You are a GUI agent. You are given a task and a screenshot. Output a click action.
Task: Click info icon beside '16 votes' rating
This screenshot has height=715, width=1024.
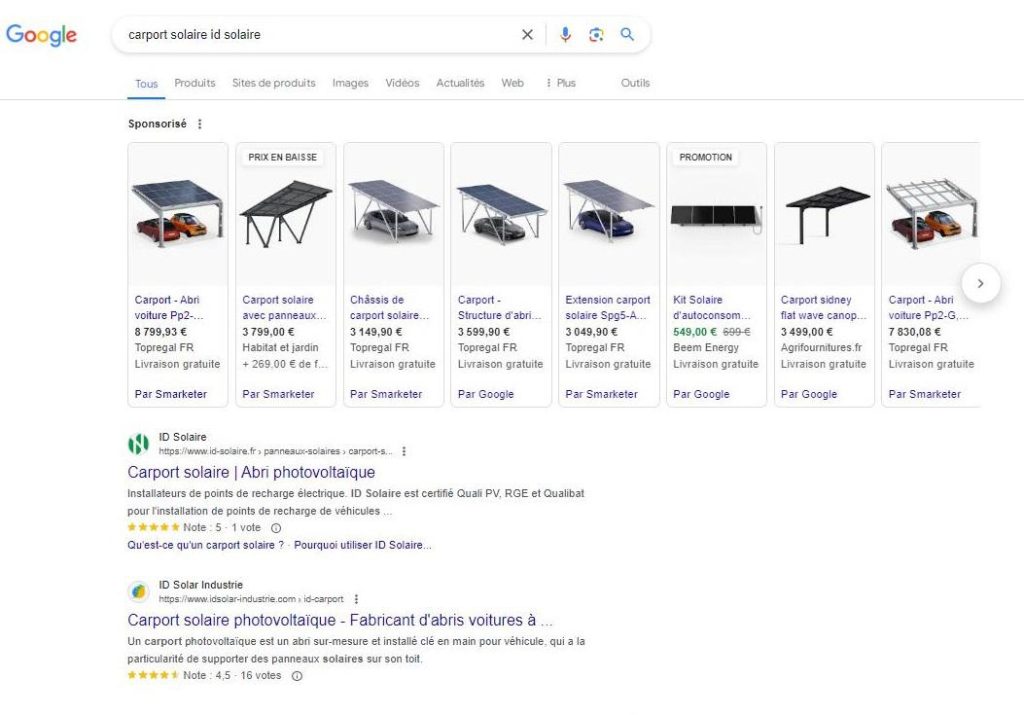(x=297, y=676)
